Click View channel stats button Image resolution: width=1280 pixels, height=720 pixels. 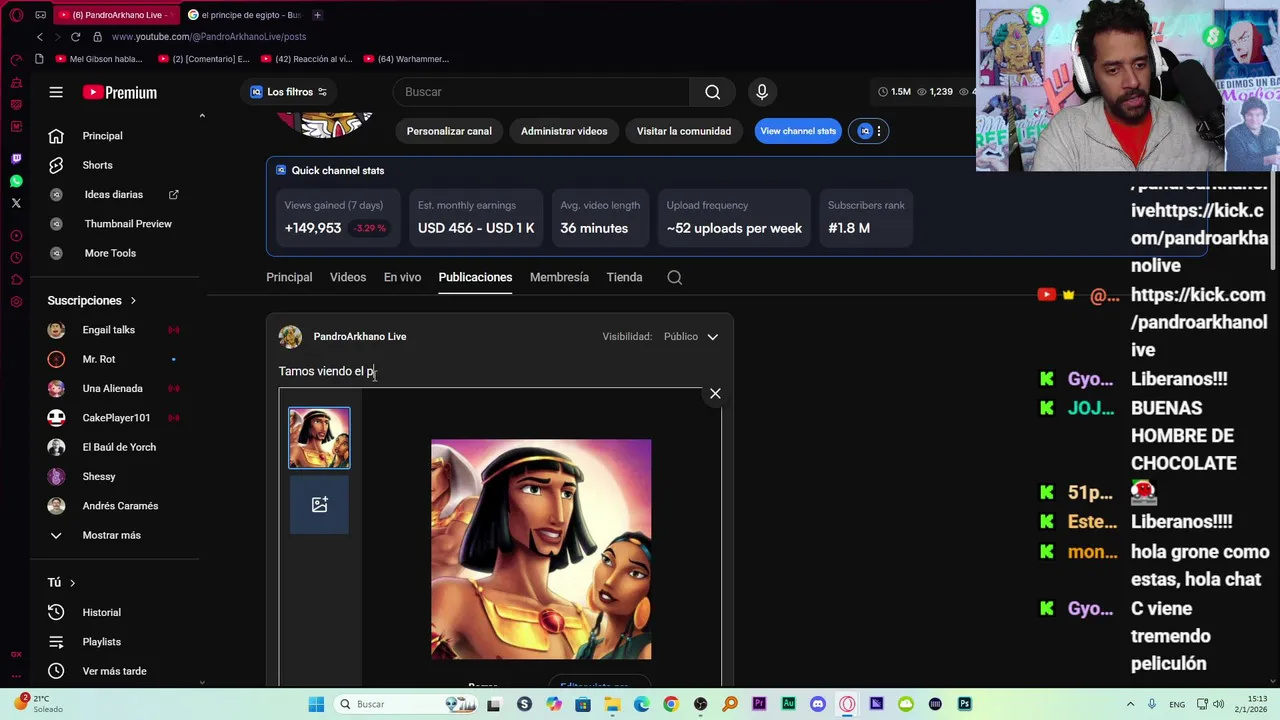798,131
